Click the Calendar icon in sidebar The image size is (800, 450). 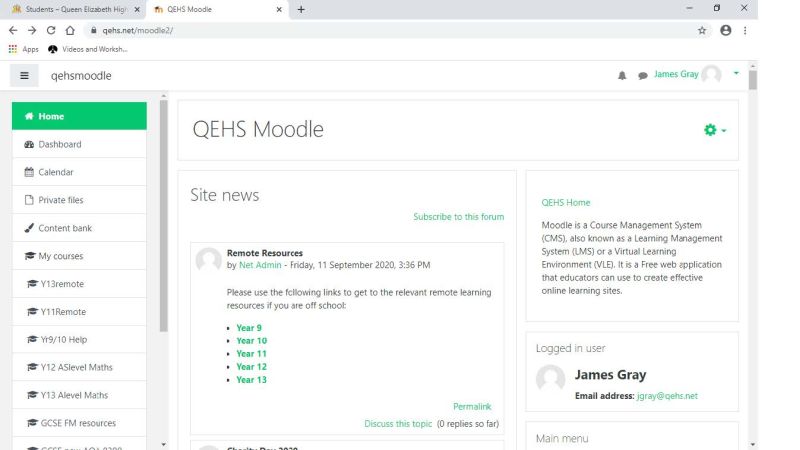[29, 172]
